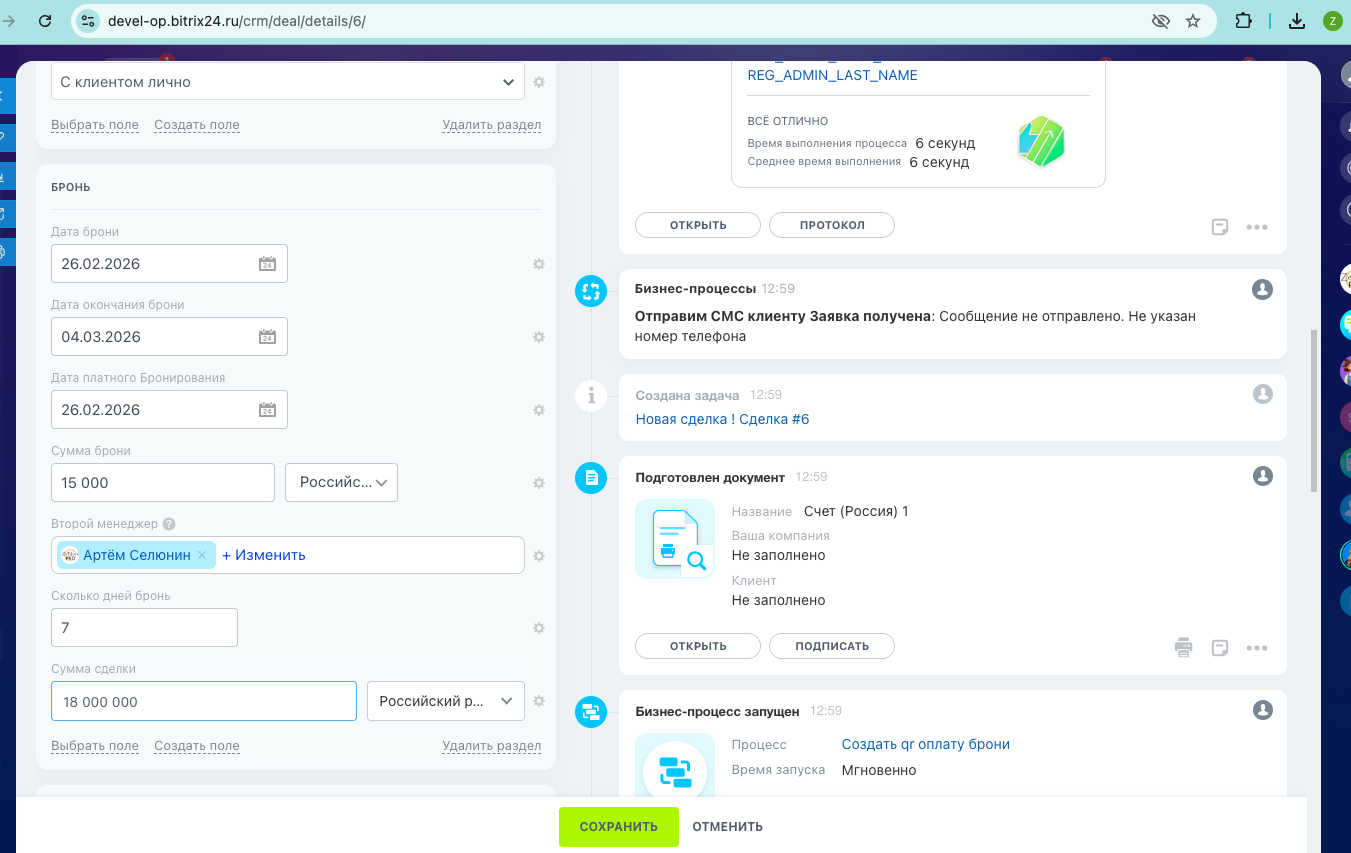The width and height of the screenshot is (1351, 853).
Task: Open the Новая сделка ! Сделка #6 link
Action: tap(722, 419)
